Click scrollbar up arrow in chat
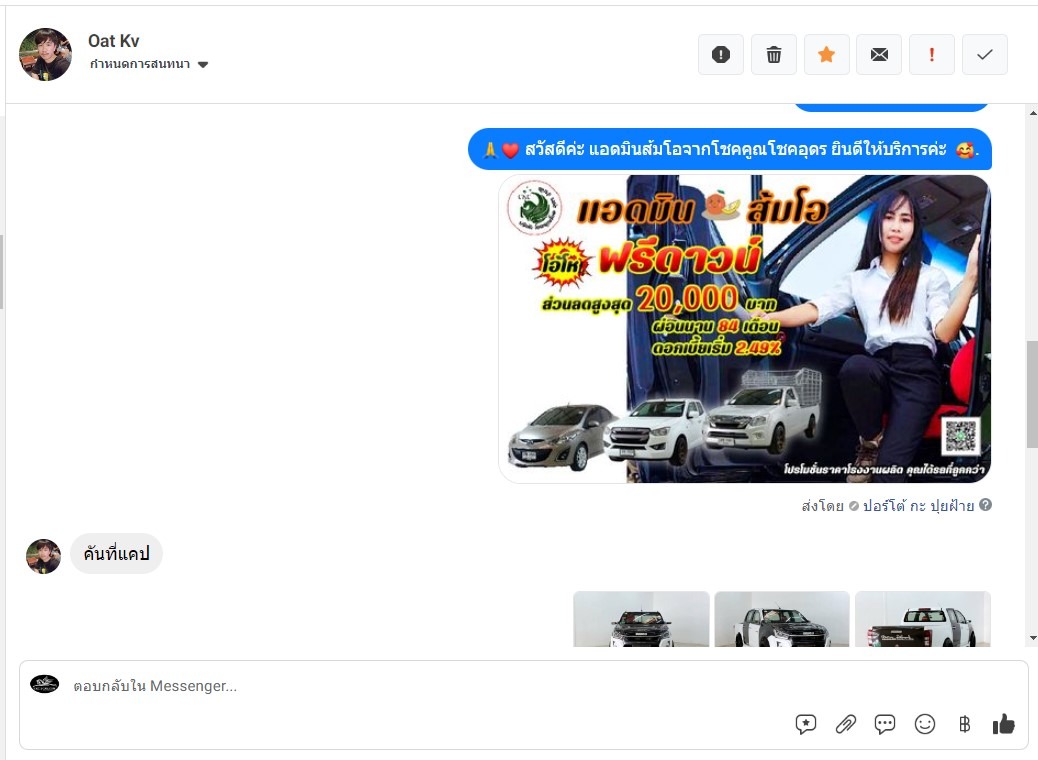 tap(1032, 113)
